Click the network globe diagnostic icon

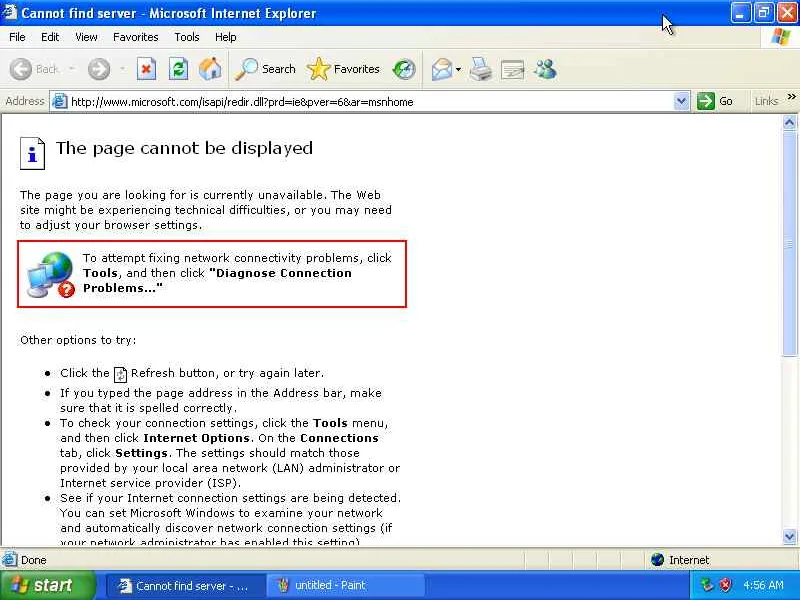51,274
